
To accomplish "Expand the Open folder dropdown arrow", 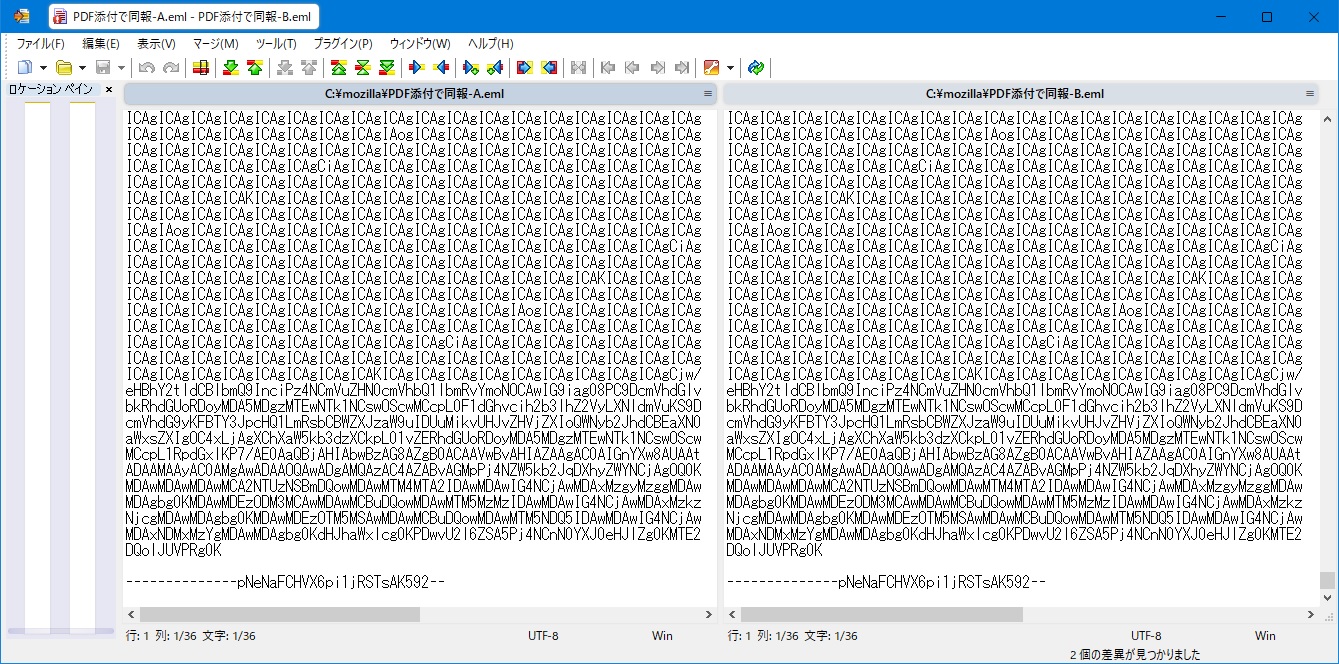I will pyautogui.click(x=82, y=68).
